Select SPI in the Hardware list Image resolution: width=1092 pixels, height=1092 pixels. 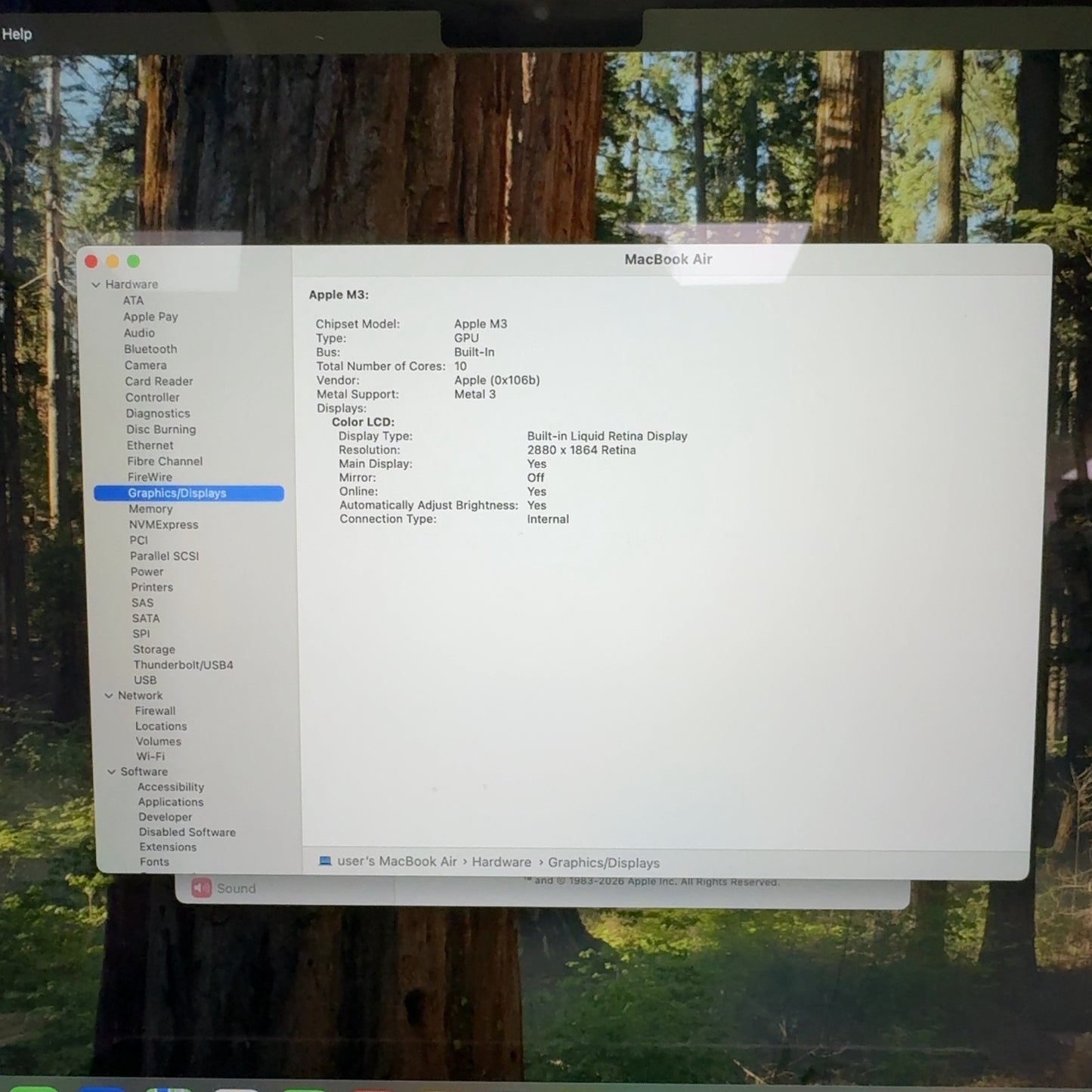point(141,634)
